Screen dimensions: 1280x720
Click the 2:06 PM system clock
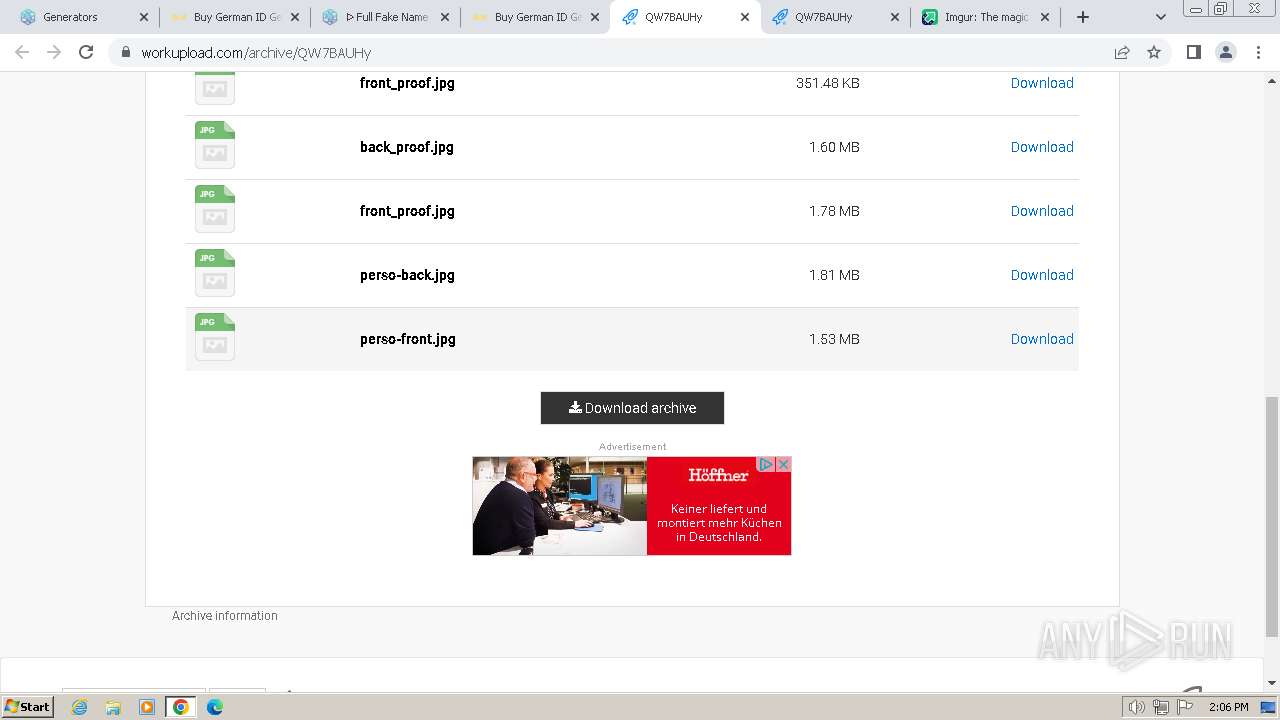pyautogui.click(x=1228, y=707)
